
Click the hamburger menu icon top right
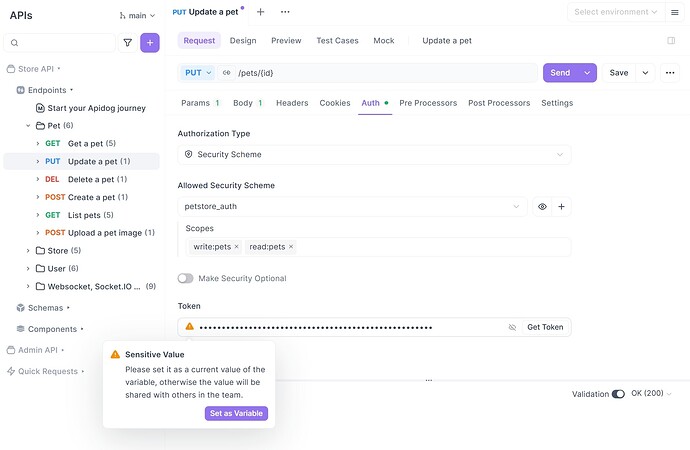point(675,12)
